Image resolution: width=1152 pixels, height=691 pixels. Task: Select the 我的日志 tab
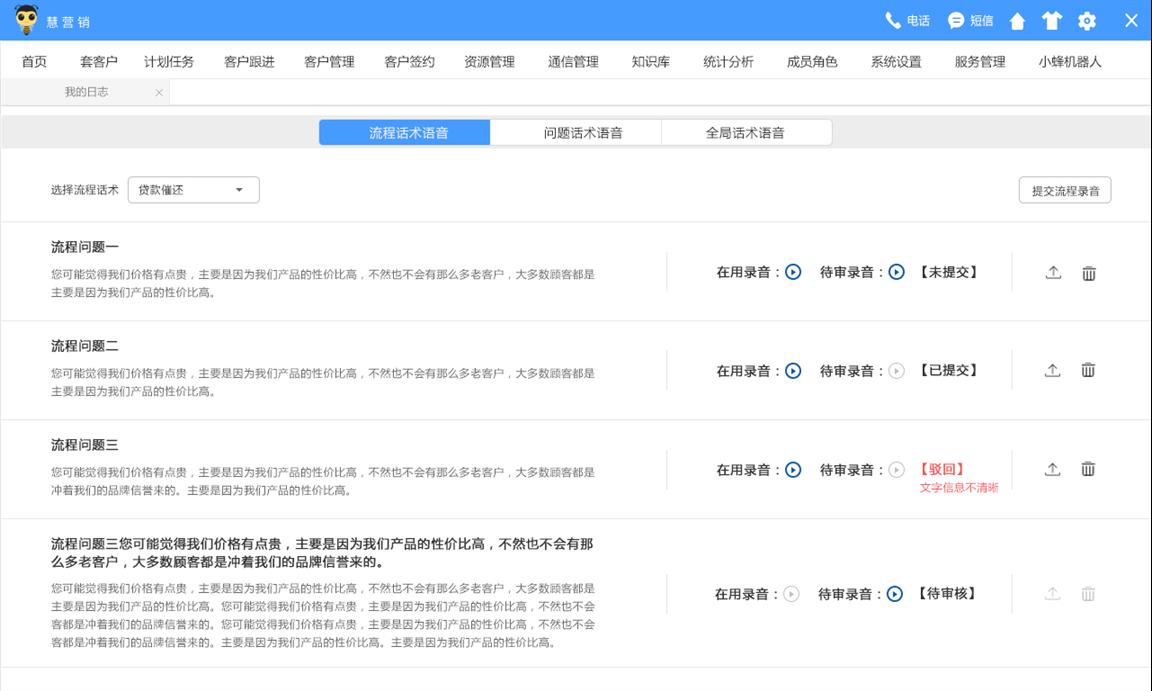pyautogui.click(x=86, y=93)
